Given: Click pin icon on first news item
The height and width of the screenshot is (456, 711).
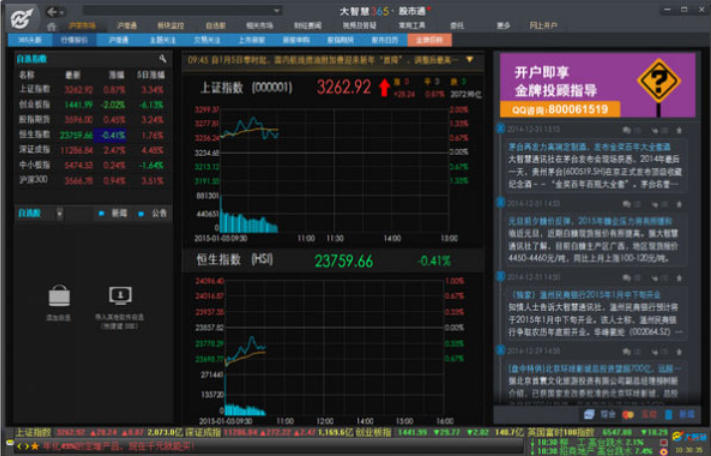Looking at the screenshot, I should point(679,131).
